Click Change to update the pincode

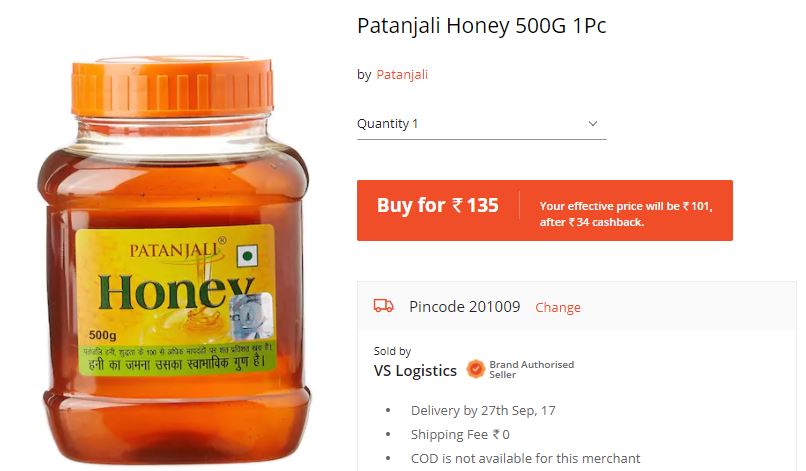tap(558, 307)
